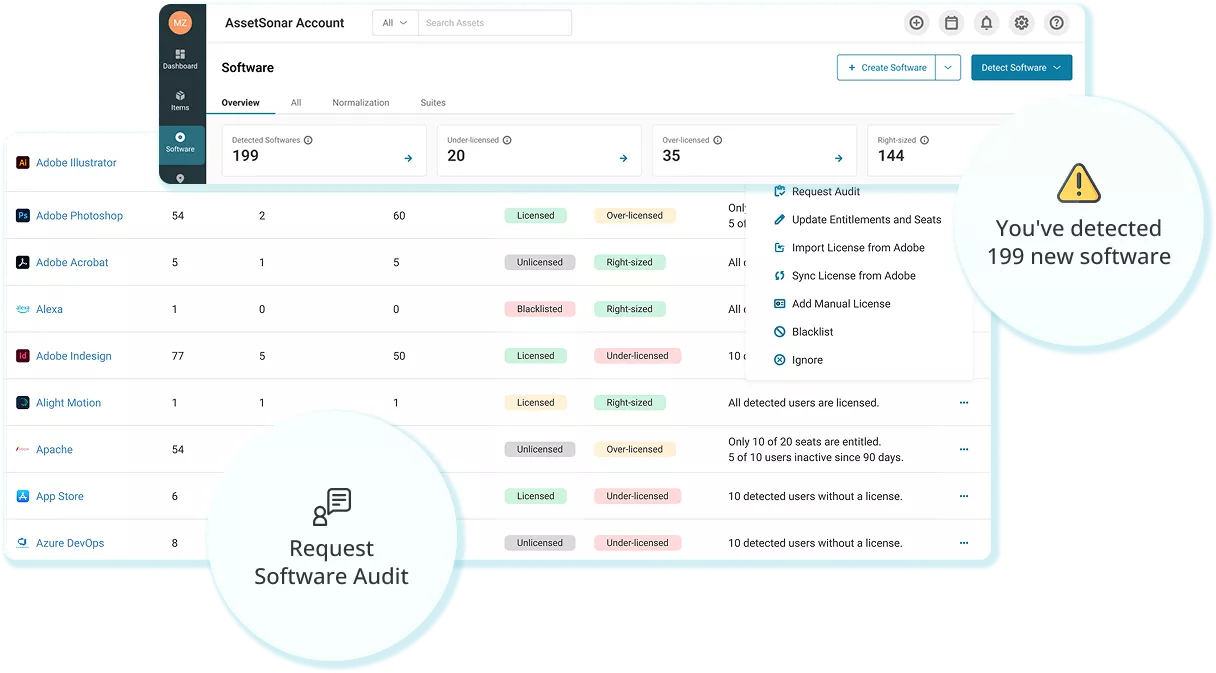Click the Adobe Acrobat app icon
The image size is (1216, 673).
(x=23, y=262)
